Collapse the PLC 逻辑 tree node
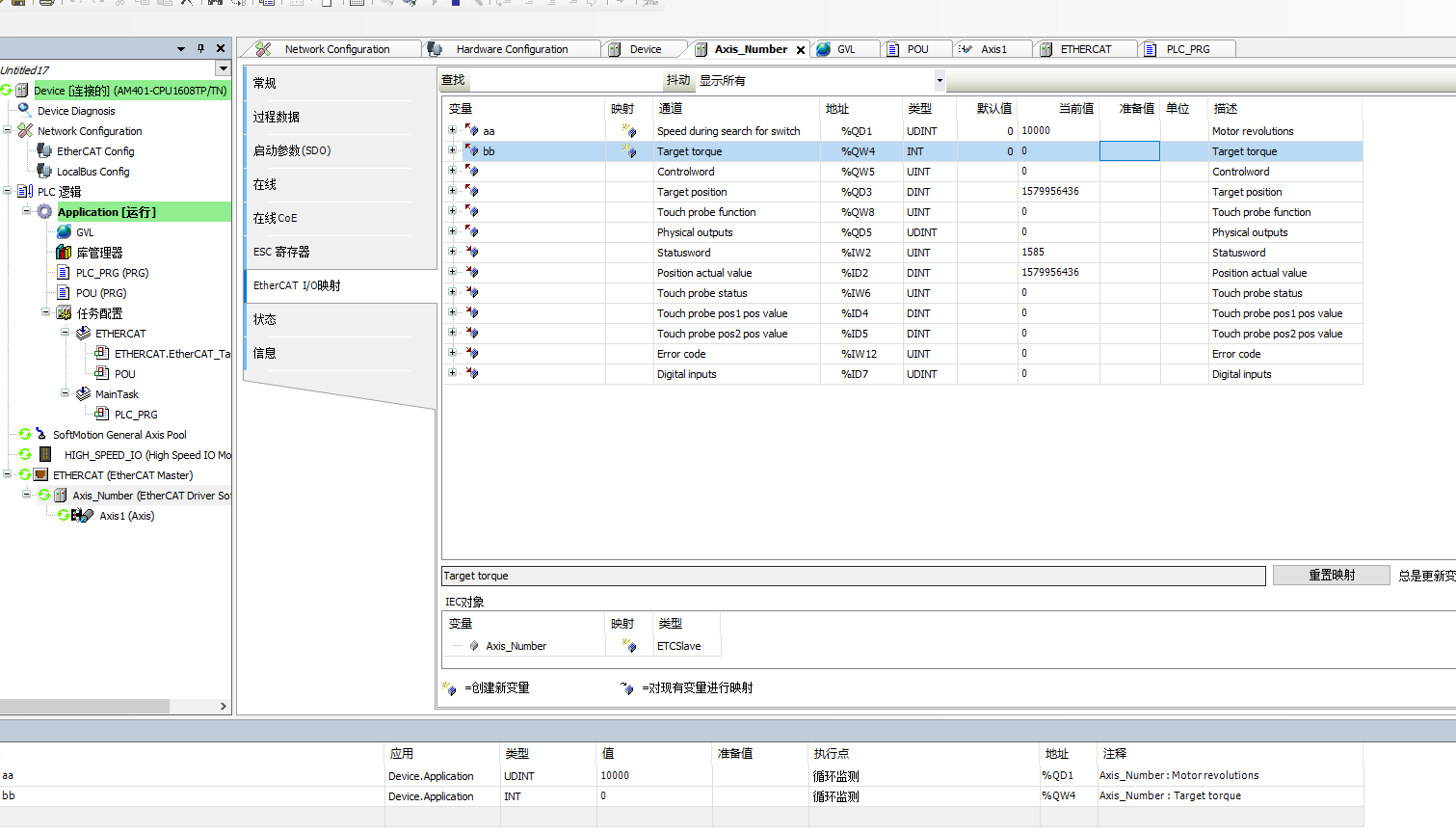 8,191
